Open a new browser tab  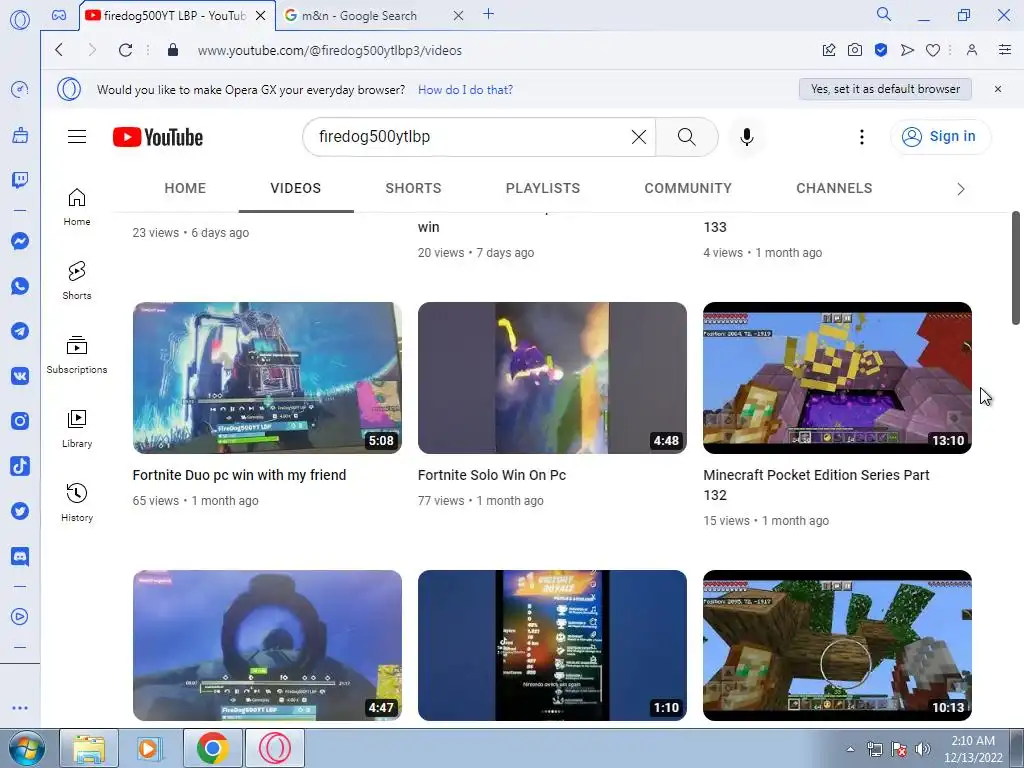(x=488, y=14)
